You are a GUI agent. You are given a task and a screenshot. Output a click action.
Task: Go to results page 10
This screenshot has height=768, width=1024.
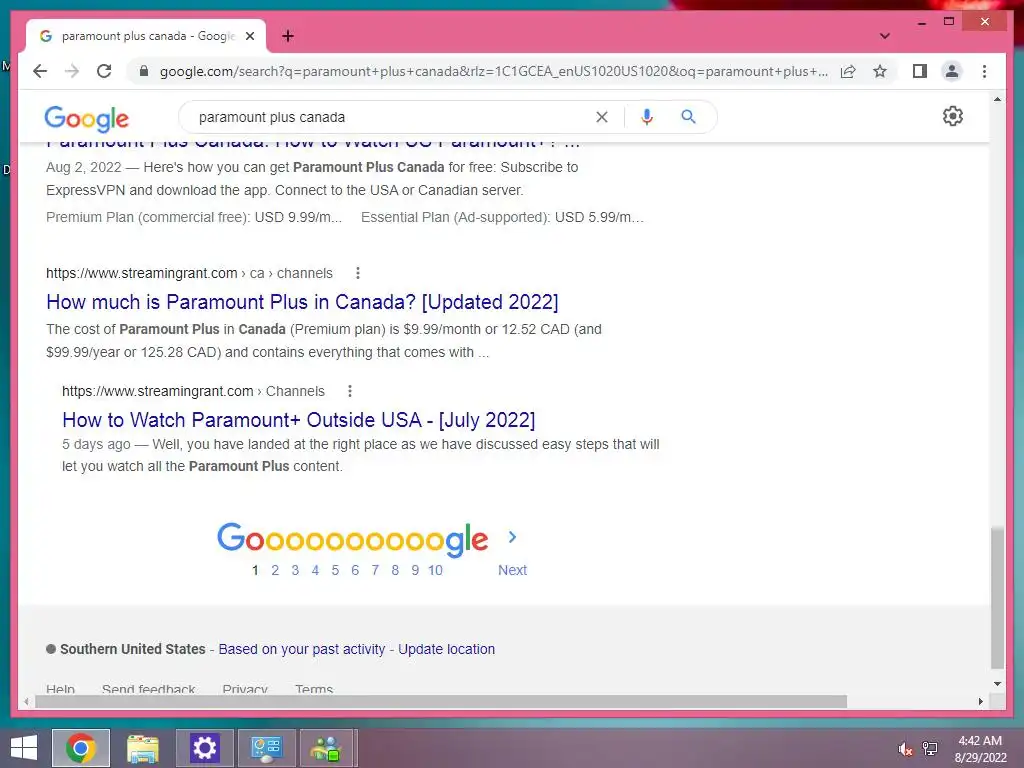pos(435,570)
